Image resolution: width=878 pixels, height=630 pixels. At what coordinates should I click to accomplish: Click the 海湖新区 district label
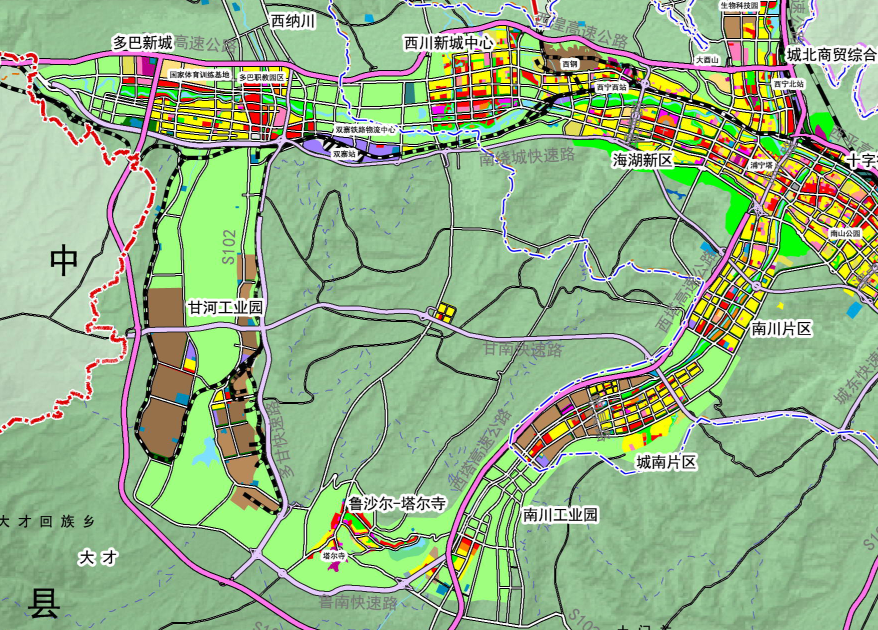coord(642,160)
